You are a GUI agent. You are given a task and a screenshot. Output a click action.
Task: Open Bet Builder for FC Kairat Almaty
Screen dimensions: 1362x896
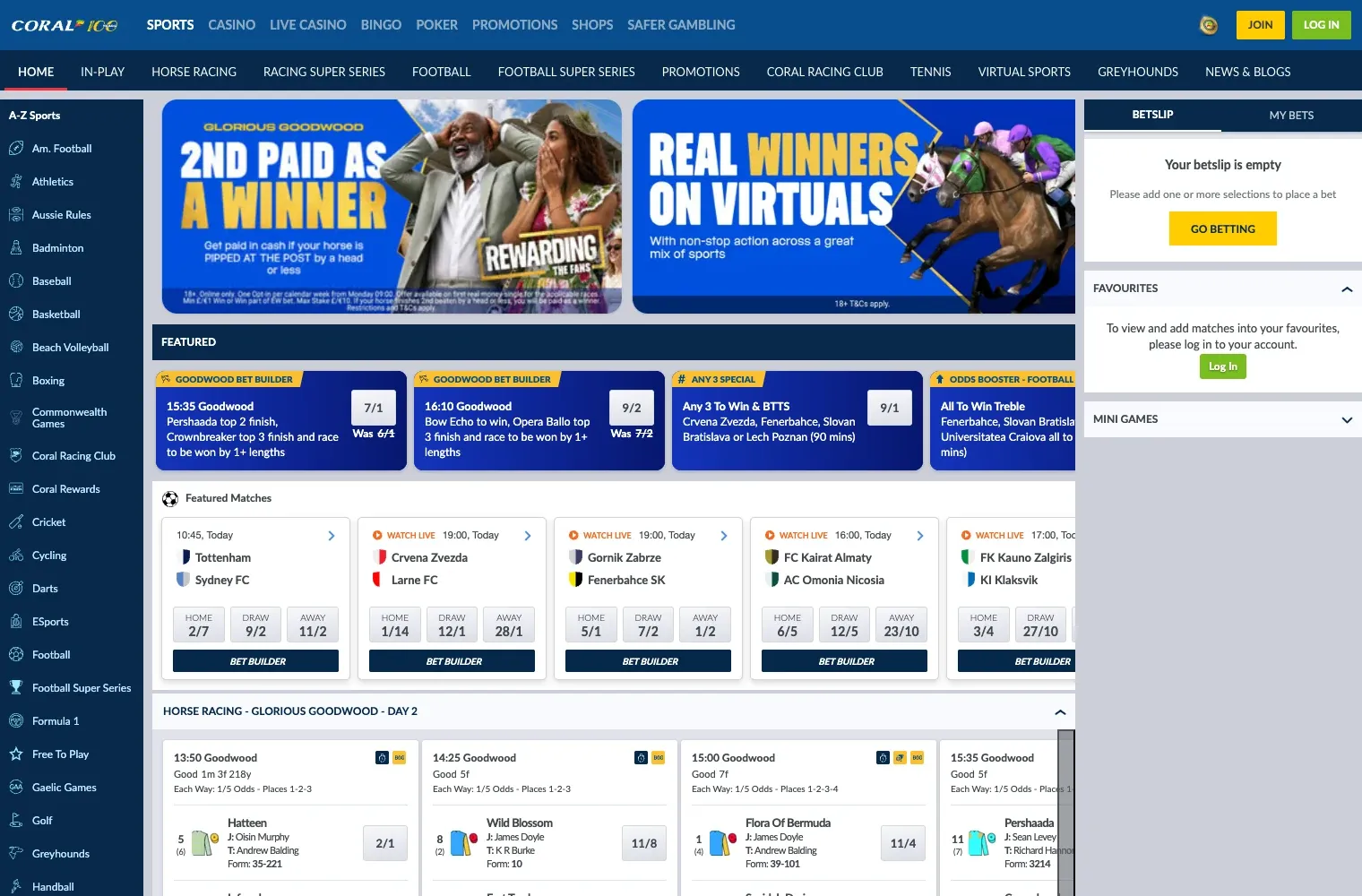point(844,661)
